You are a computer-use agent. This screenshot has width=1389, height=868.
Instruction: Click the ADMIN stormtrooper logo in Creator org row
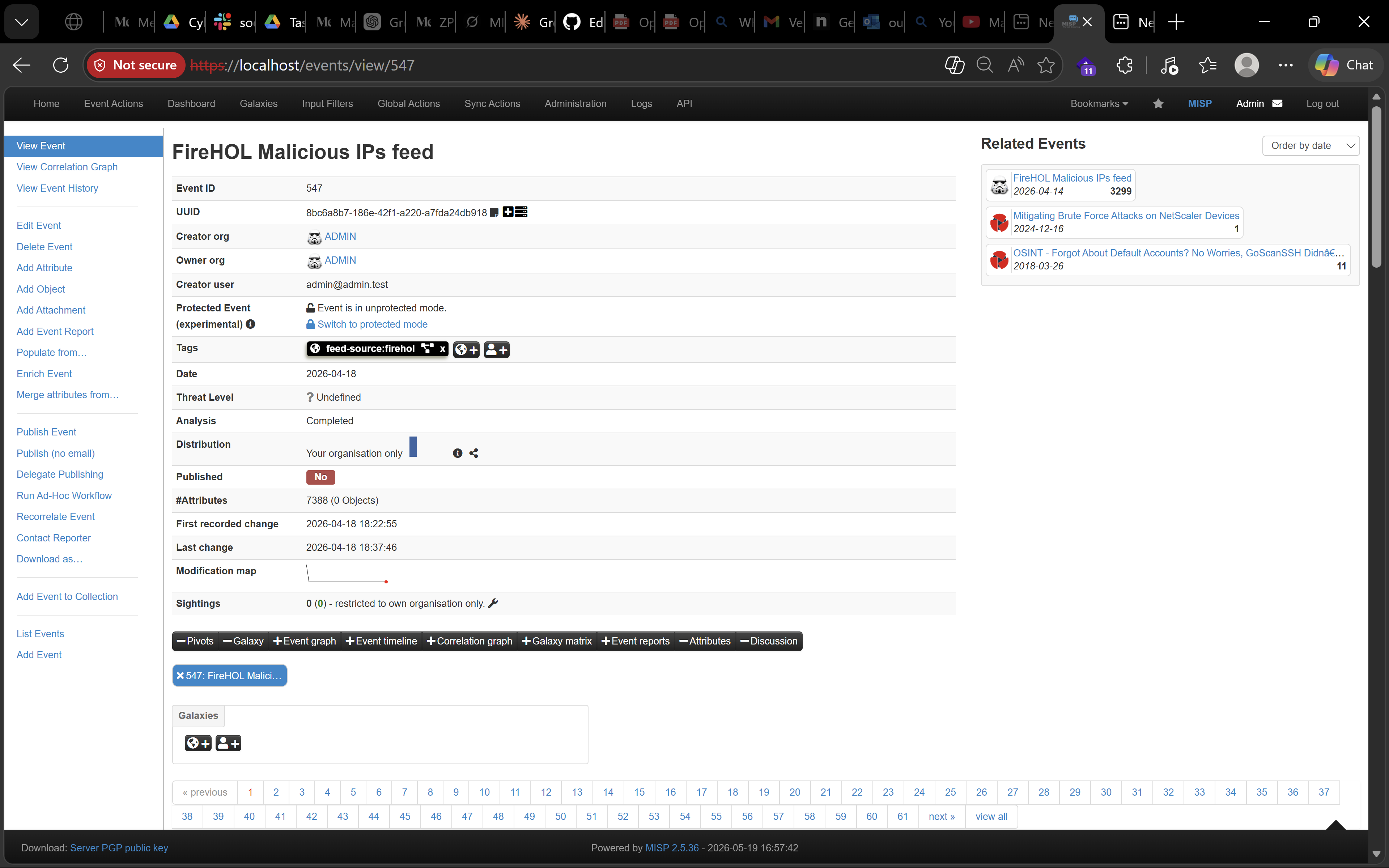tap(314, 237)
